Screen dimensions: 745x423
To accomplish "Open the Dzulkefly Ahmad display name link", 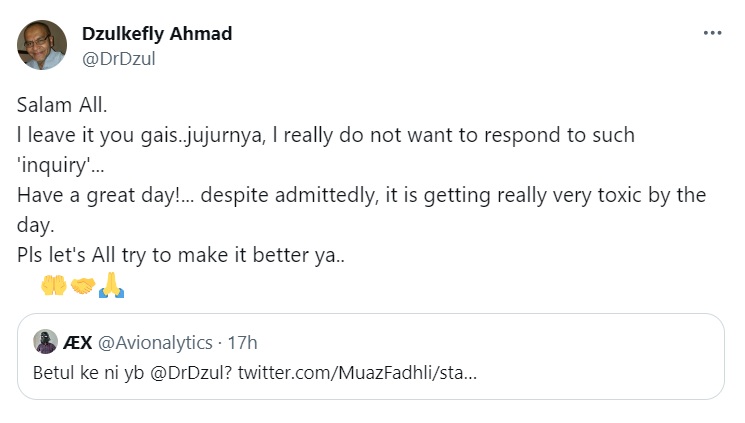I will [x=156, y=34].
